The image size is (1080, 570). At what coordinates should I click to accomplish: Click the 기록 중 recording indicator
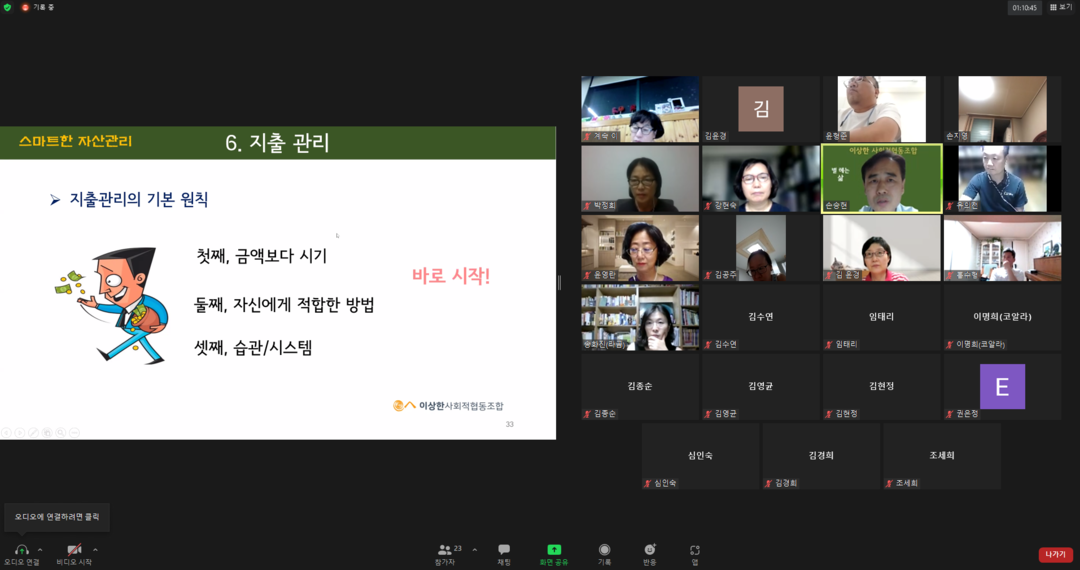coord(38,8)
